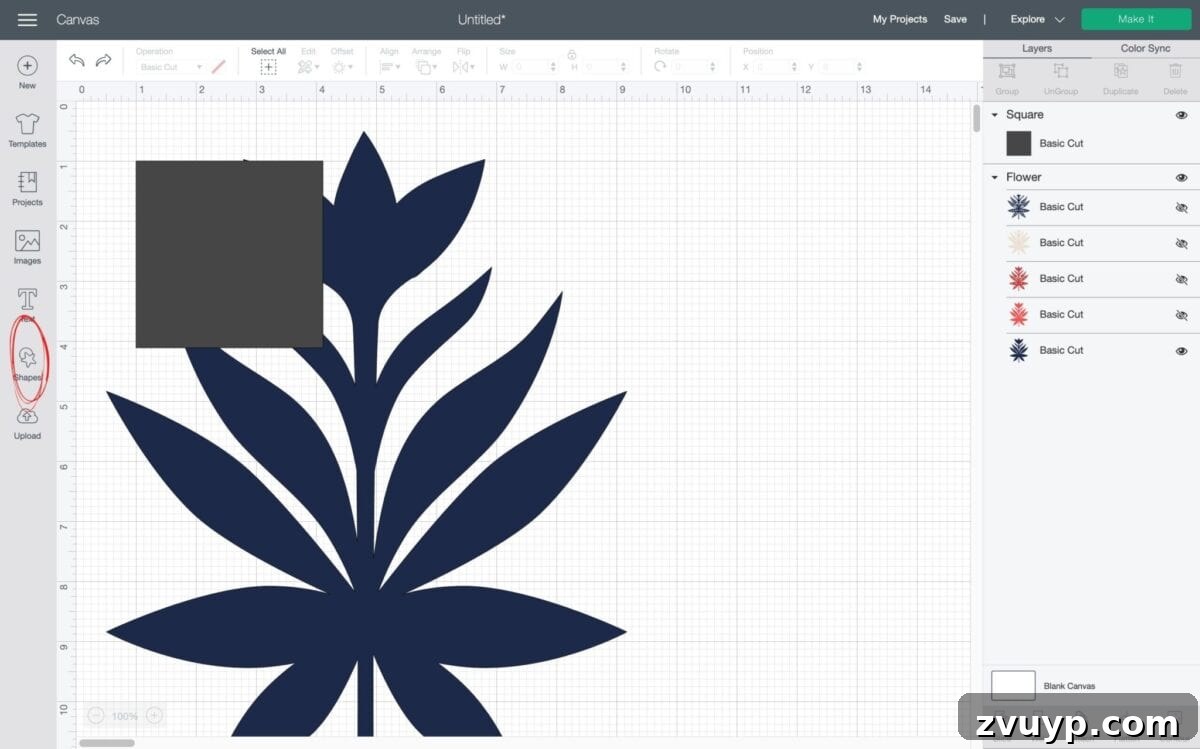Screen dimensions: 1200x749
Task: Toggle the size lock padlock icon
Action: [x=571, y=55]
